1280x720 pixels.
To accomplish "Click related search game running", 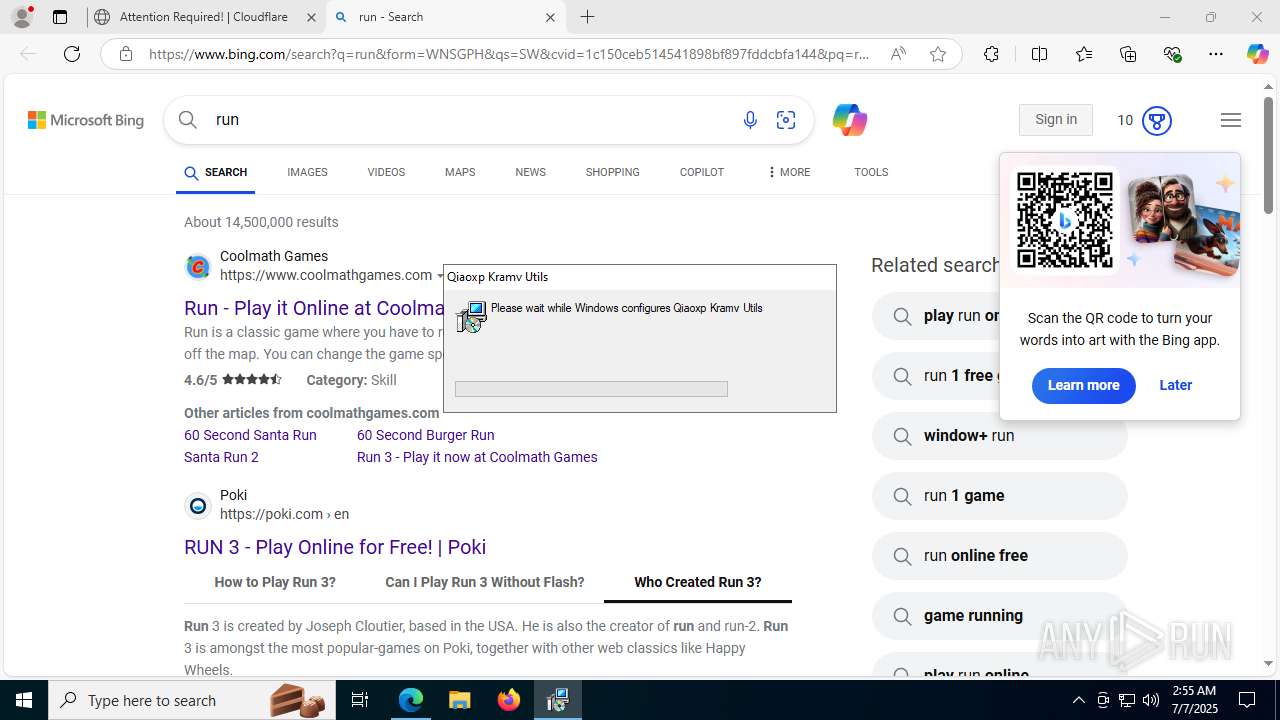I will tap(999, 616).
